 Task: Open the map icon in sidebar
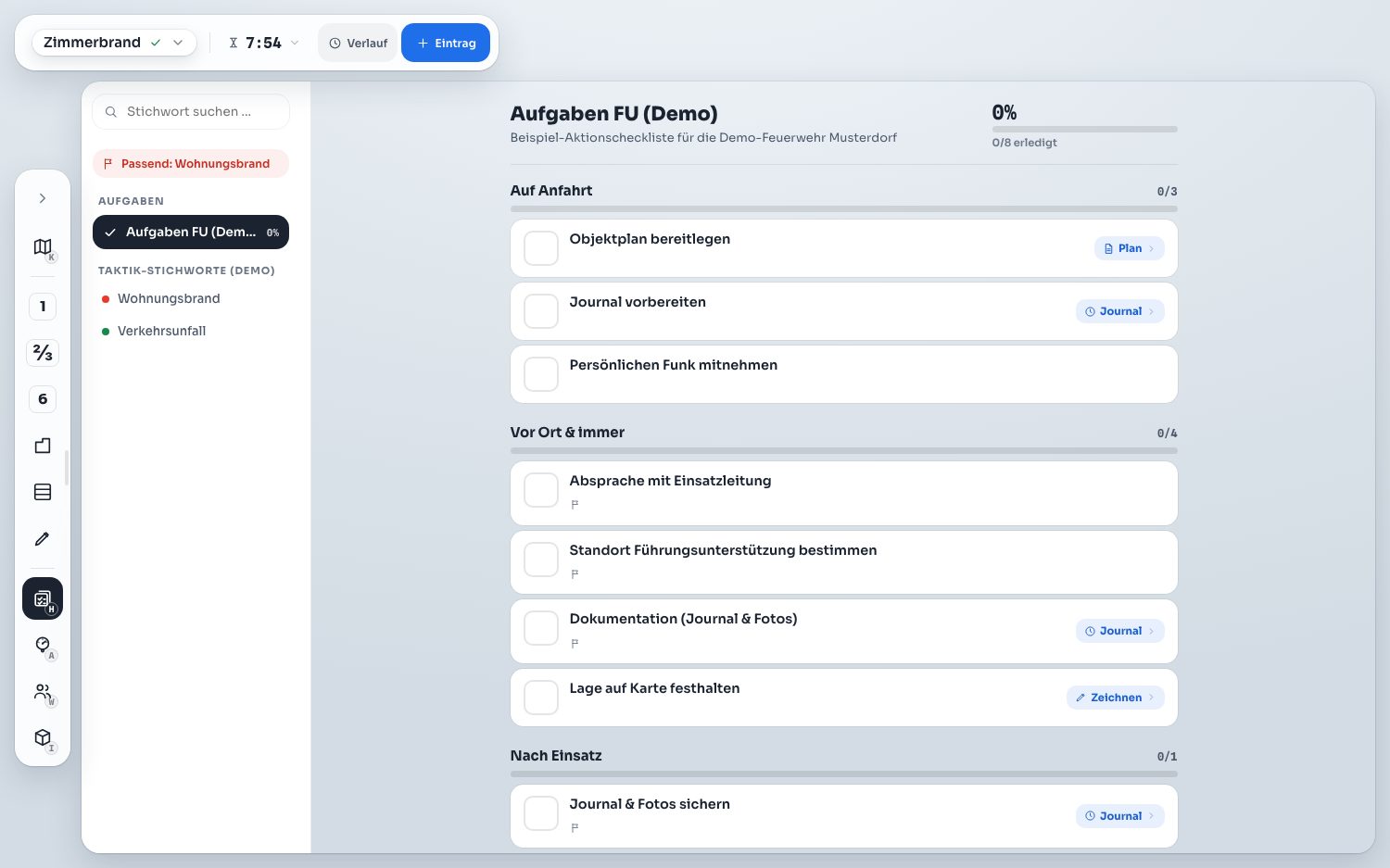click(x=43, y=247)
